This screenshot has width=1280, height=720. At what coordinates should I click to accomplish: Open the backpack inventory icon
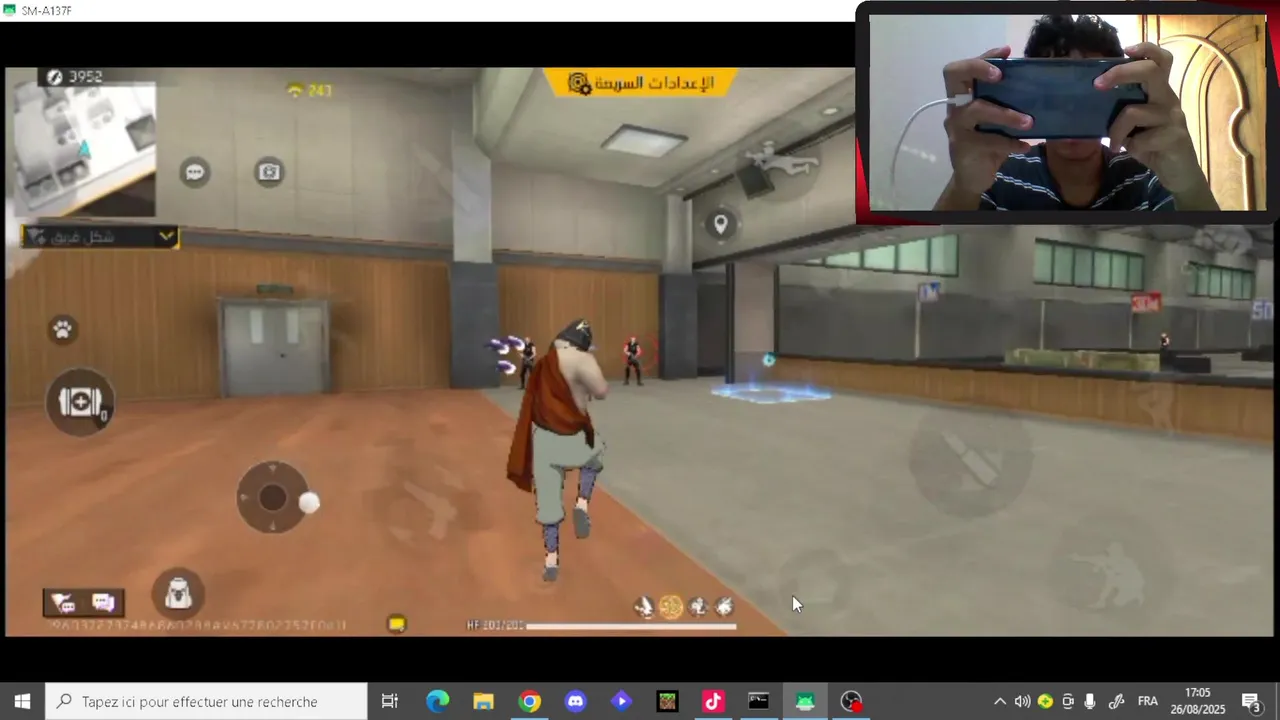coord(178,594)
